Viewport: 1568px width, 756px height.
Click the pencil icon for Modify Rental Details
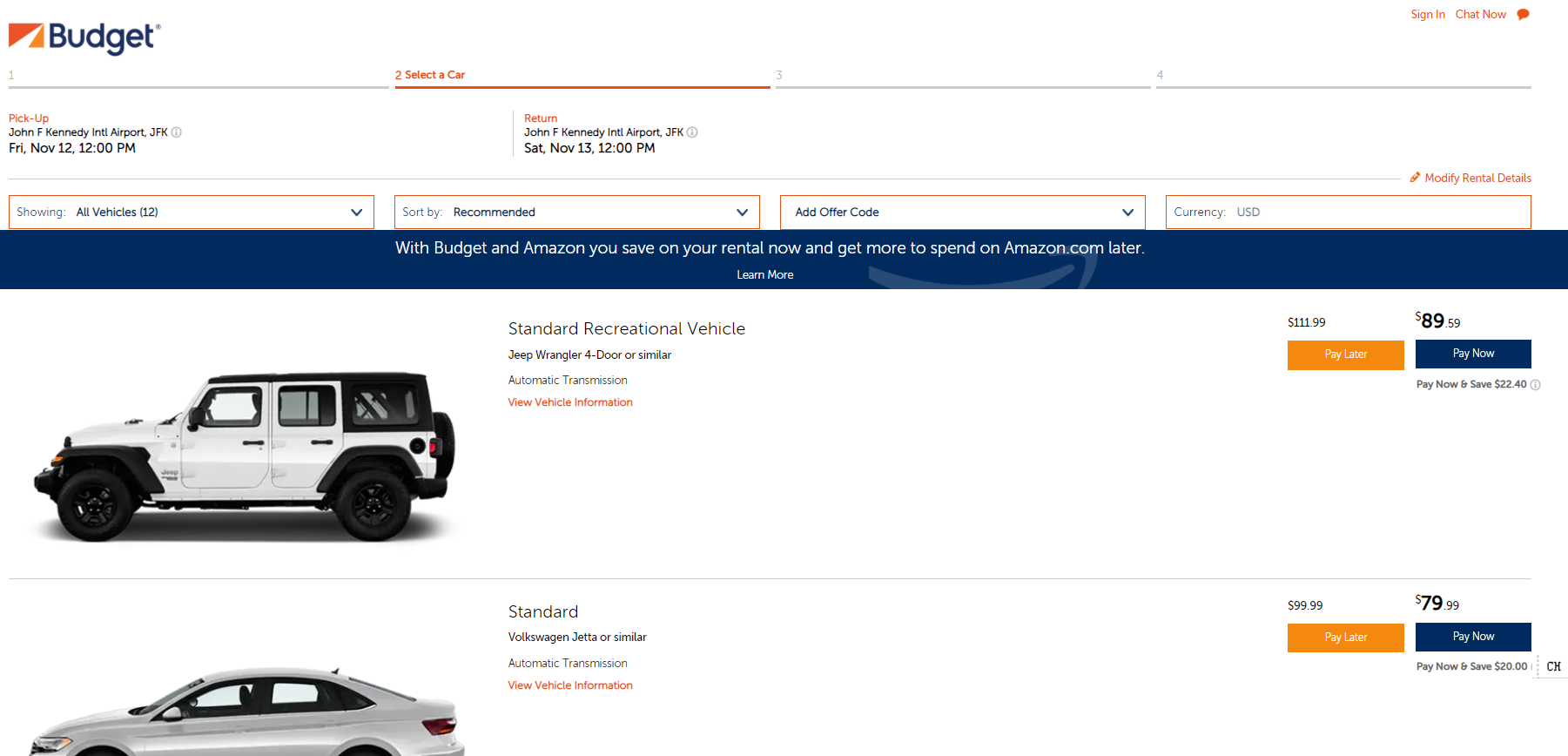click(1415, 177)
